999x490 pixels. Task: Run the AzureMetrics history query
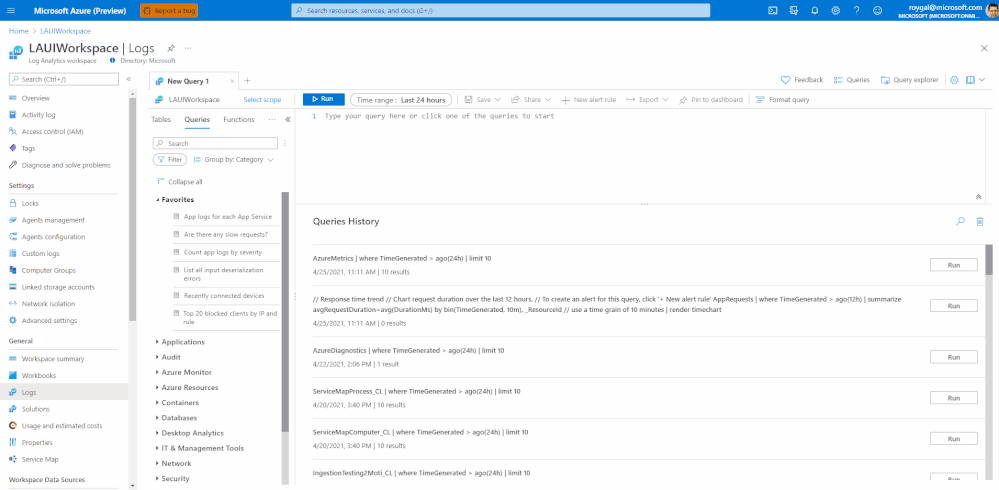(954, 265)
